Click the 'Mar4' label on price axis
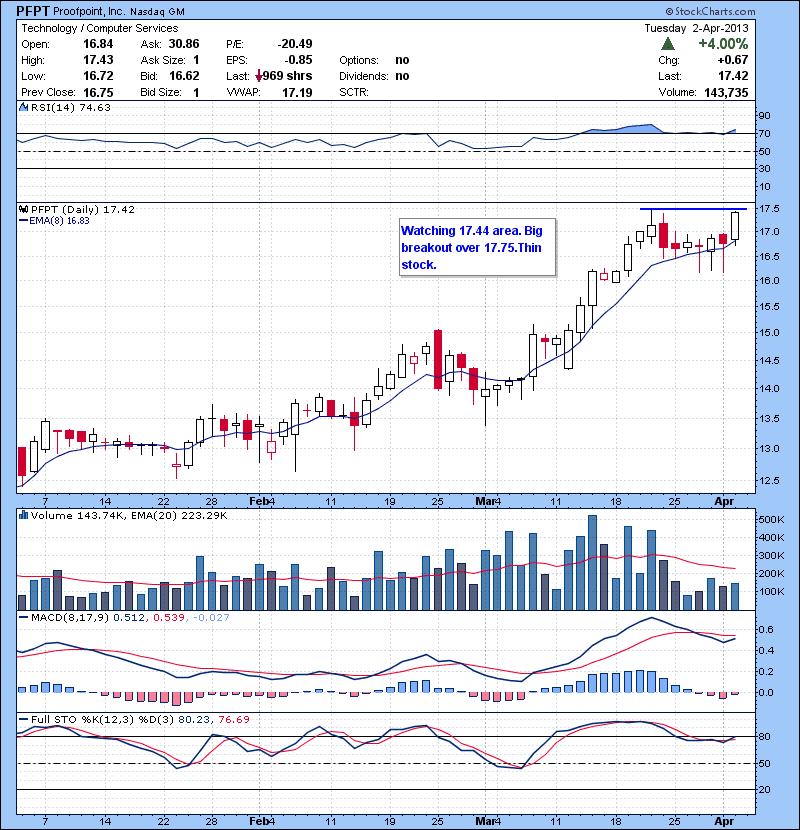Image resolution: width=800 pixels, height=830 pixels. pyautogui.click(x=488, y=501)
